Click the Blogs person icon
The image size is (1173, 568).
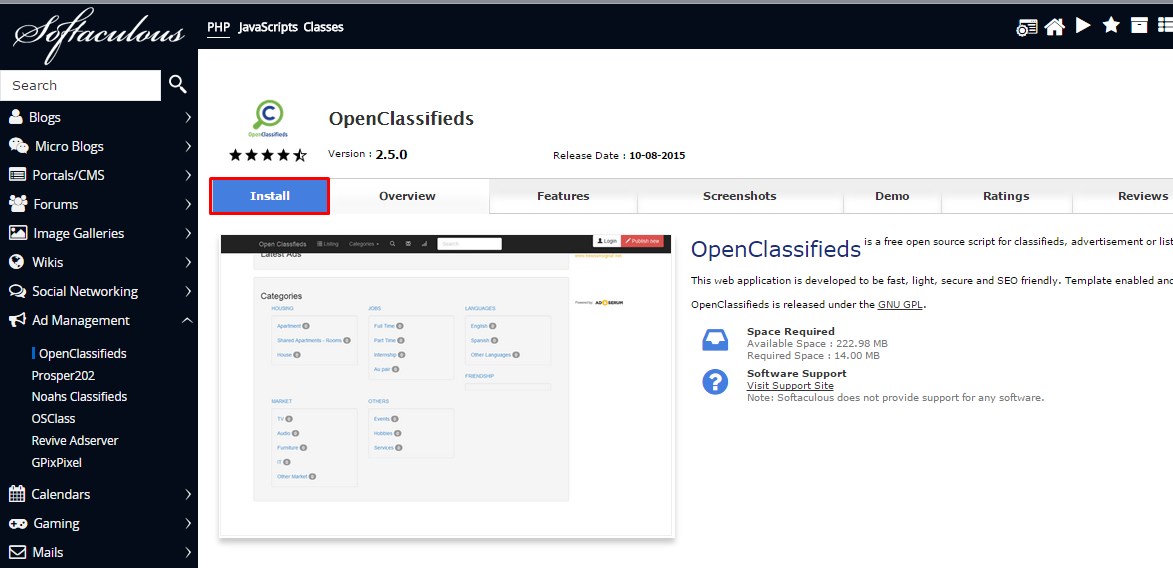tap(16, 117)
